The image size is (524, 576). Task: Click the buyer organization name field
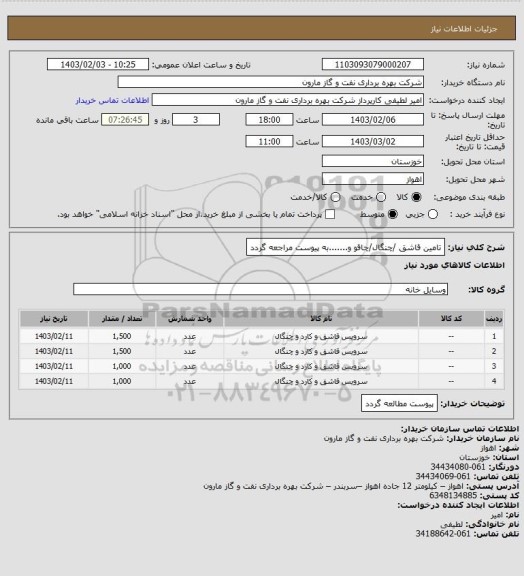pyautogui.click(x=270, y=82)
